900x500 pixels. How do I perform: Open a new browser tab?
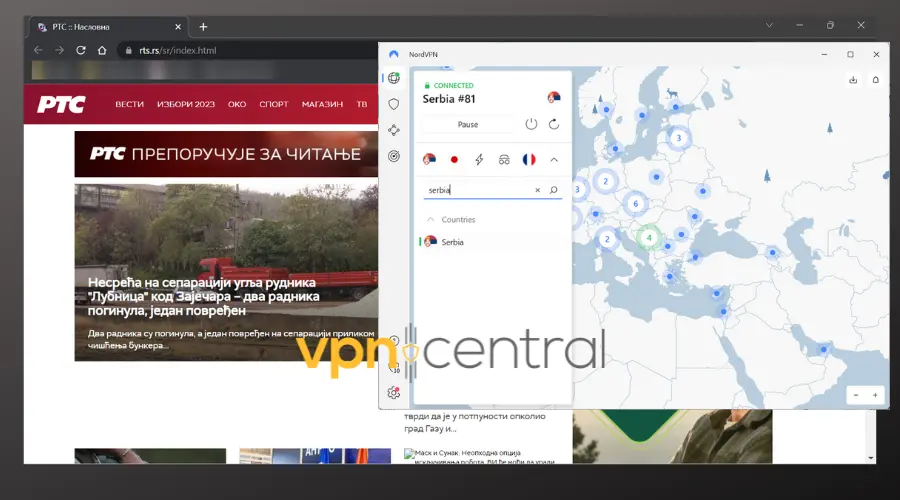point(203,26)
